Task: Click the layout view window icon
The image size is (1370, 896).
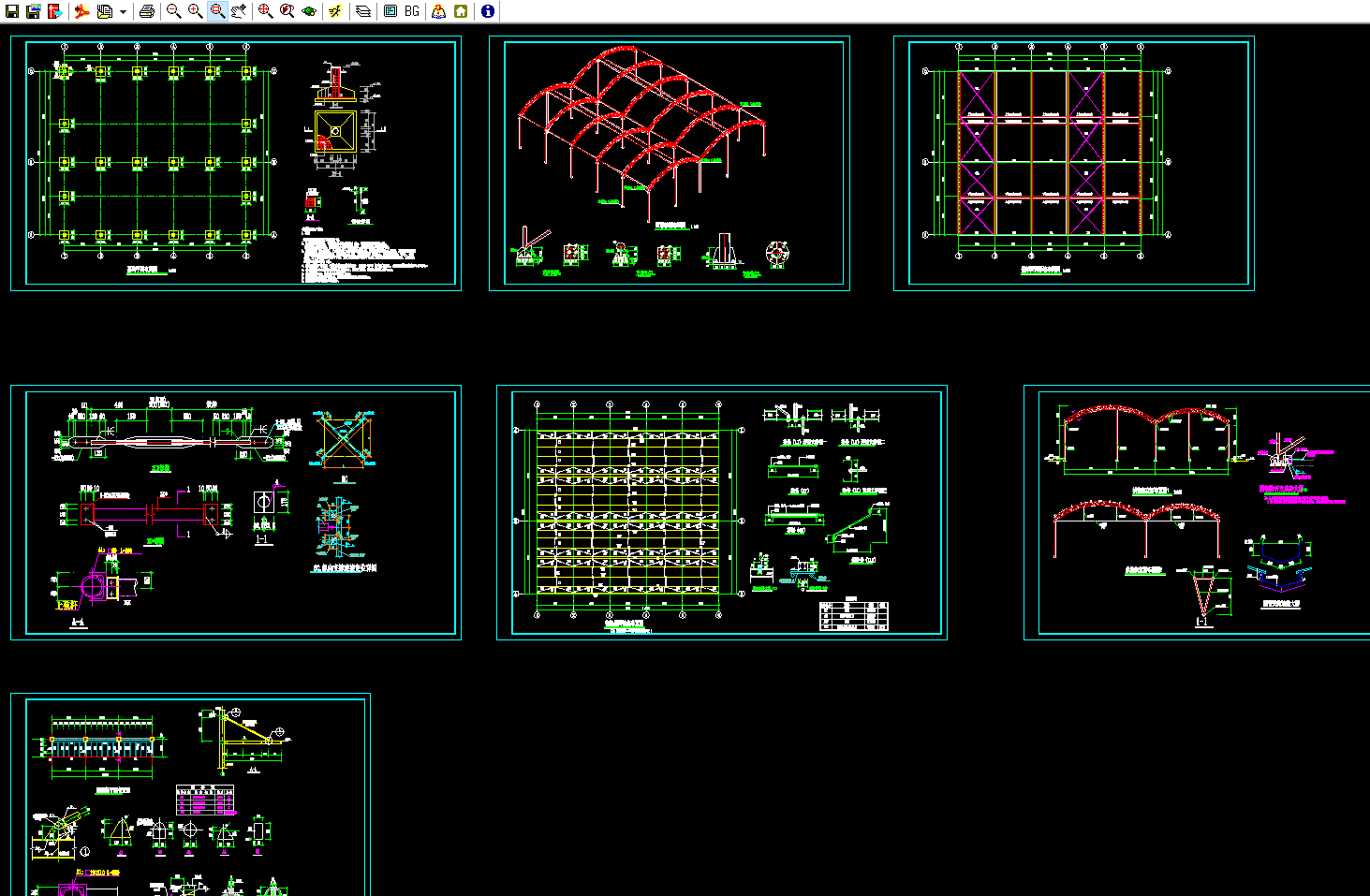Action: [390, 11]
